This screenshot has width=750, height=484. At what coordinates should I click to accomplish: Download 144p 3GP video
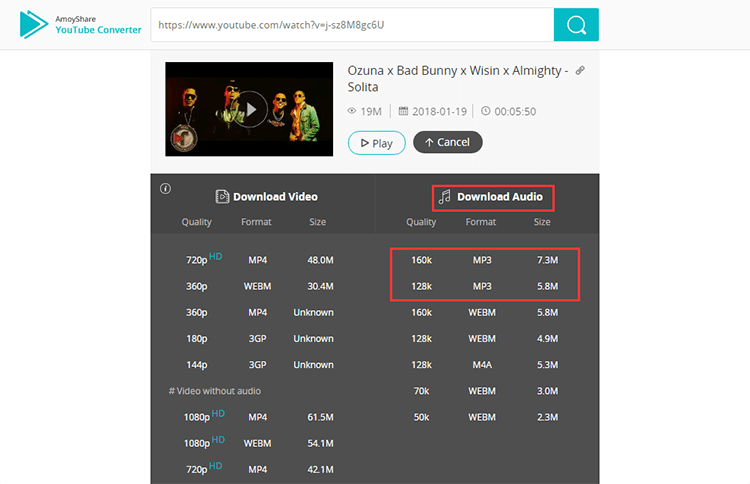[260, 364]
